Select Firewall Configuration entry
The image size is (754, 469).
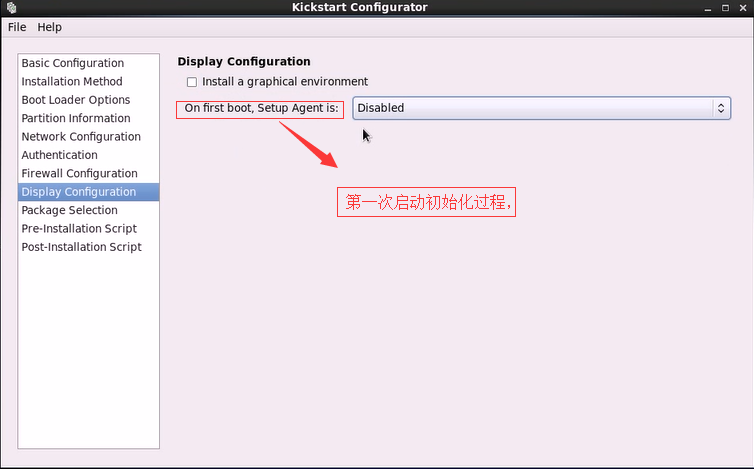coord(88,173)
